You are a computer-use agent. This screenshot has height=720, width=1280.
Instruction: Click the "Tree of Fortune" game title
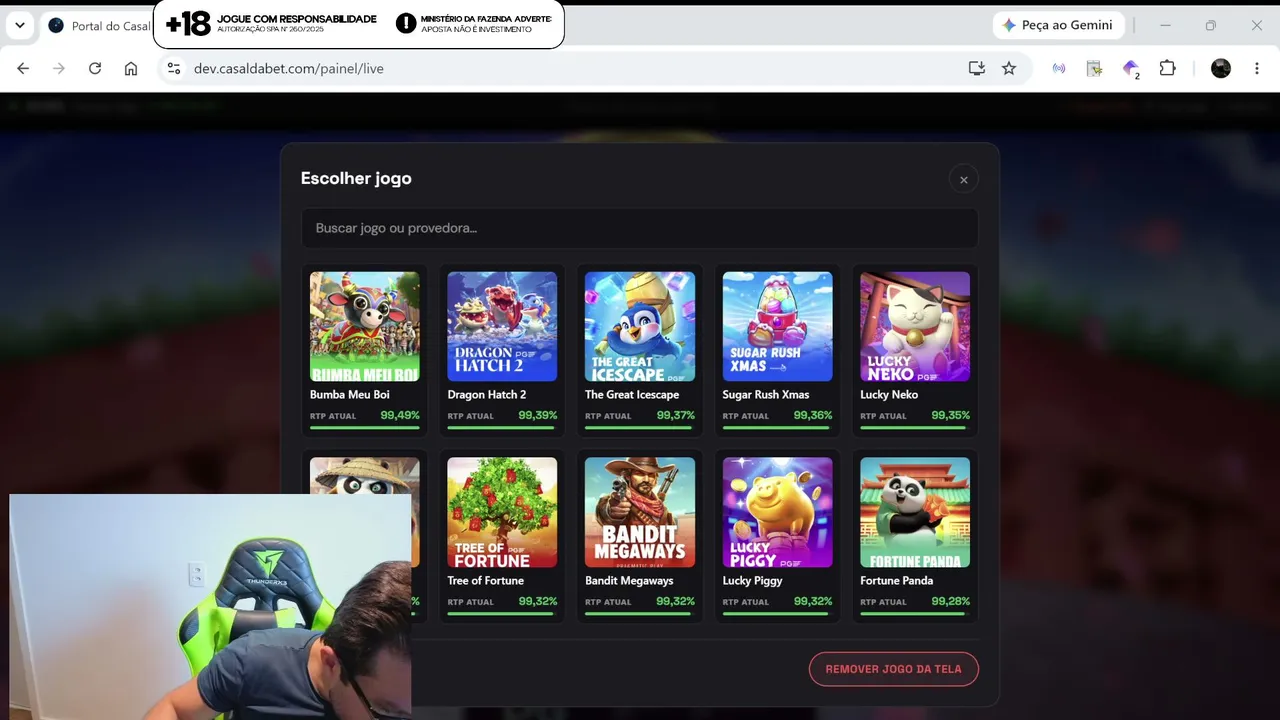click(x=485, y=581)
